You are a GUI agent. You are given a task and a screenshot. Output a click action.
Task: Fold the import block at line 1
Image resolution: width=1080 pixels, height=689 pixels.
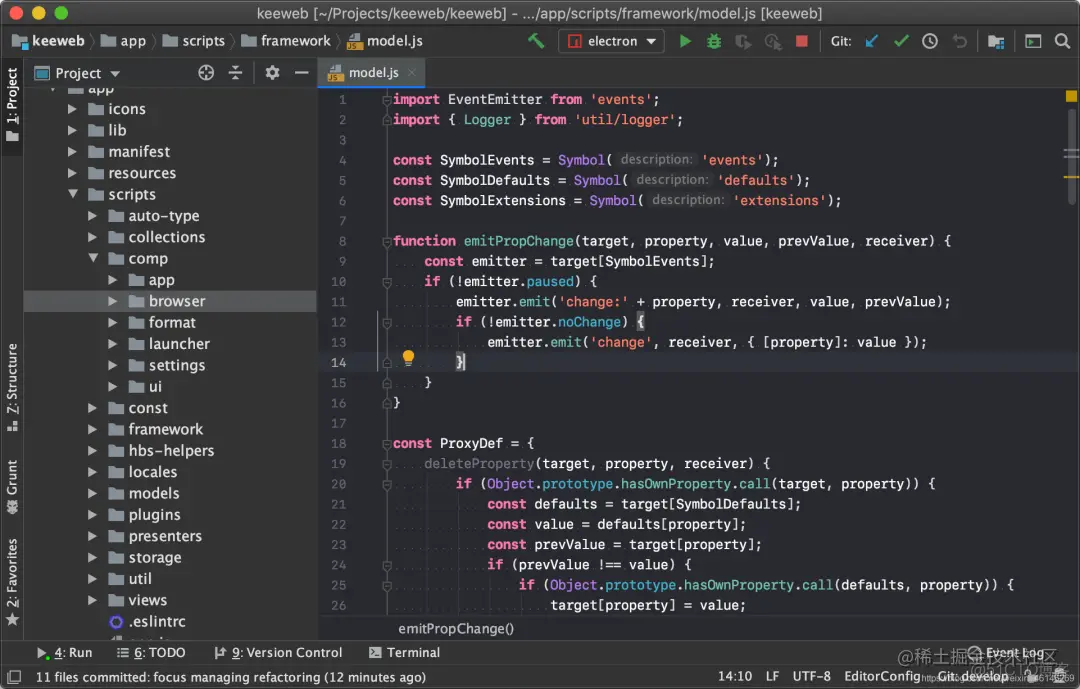387,100
